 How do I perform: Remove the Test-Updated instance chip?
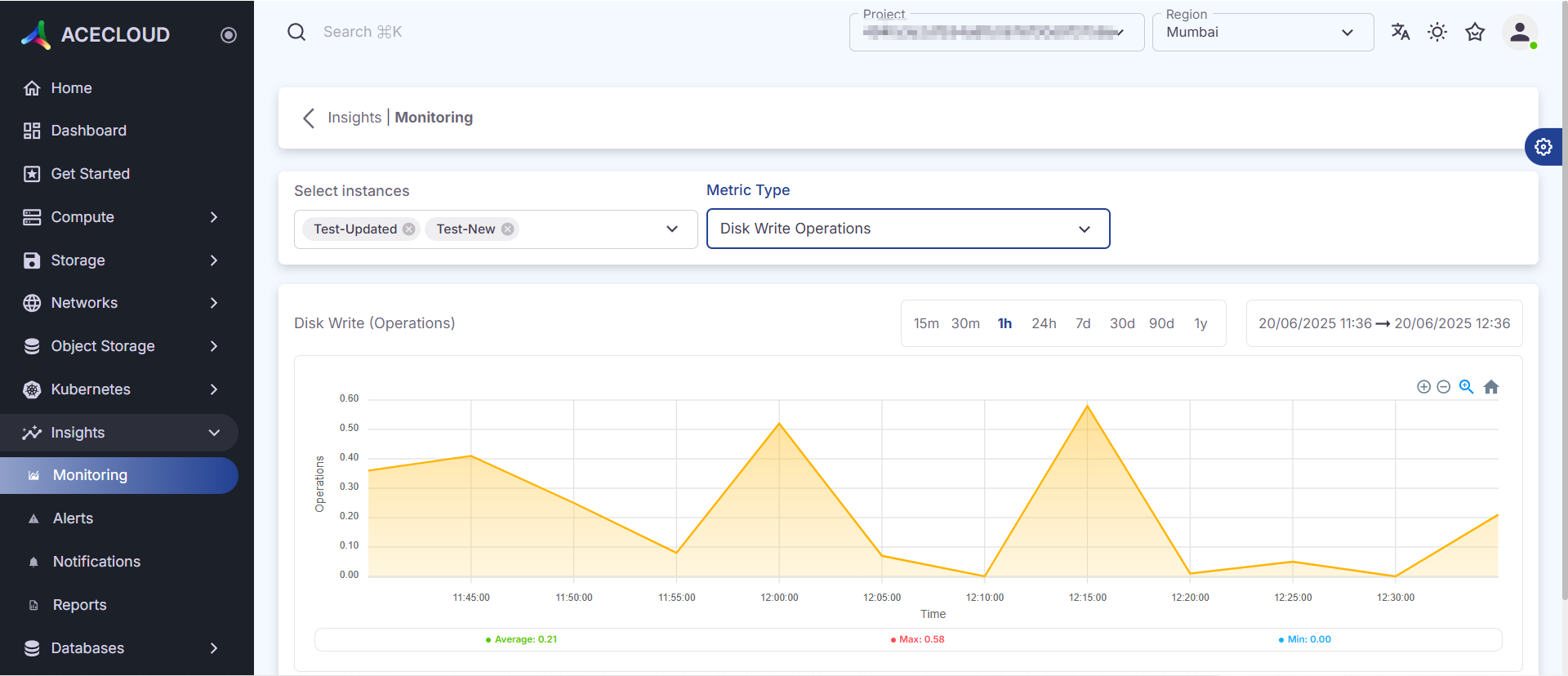409,229
